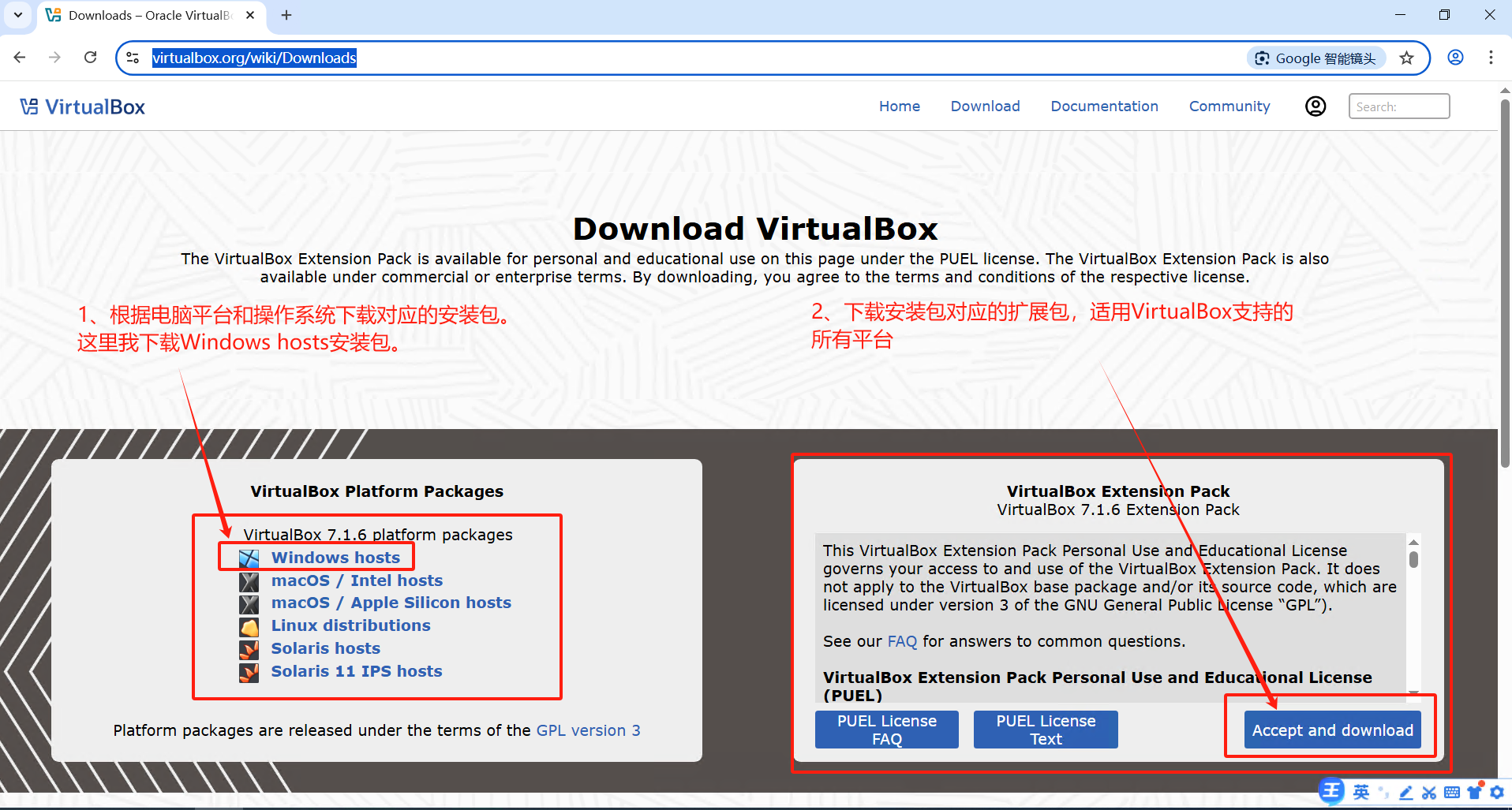
Task: Open the Documentation menu item
Action: click(1104, 106)
